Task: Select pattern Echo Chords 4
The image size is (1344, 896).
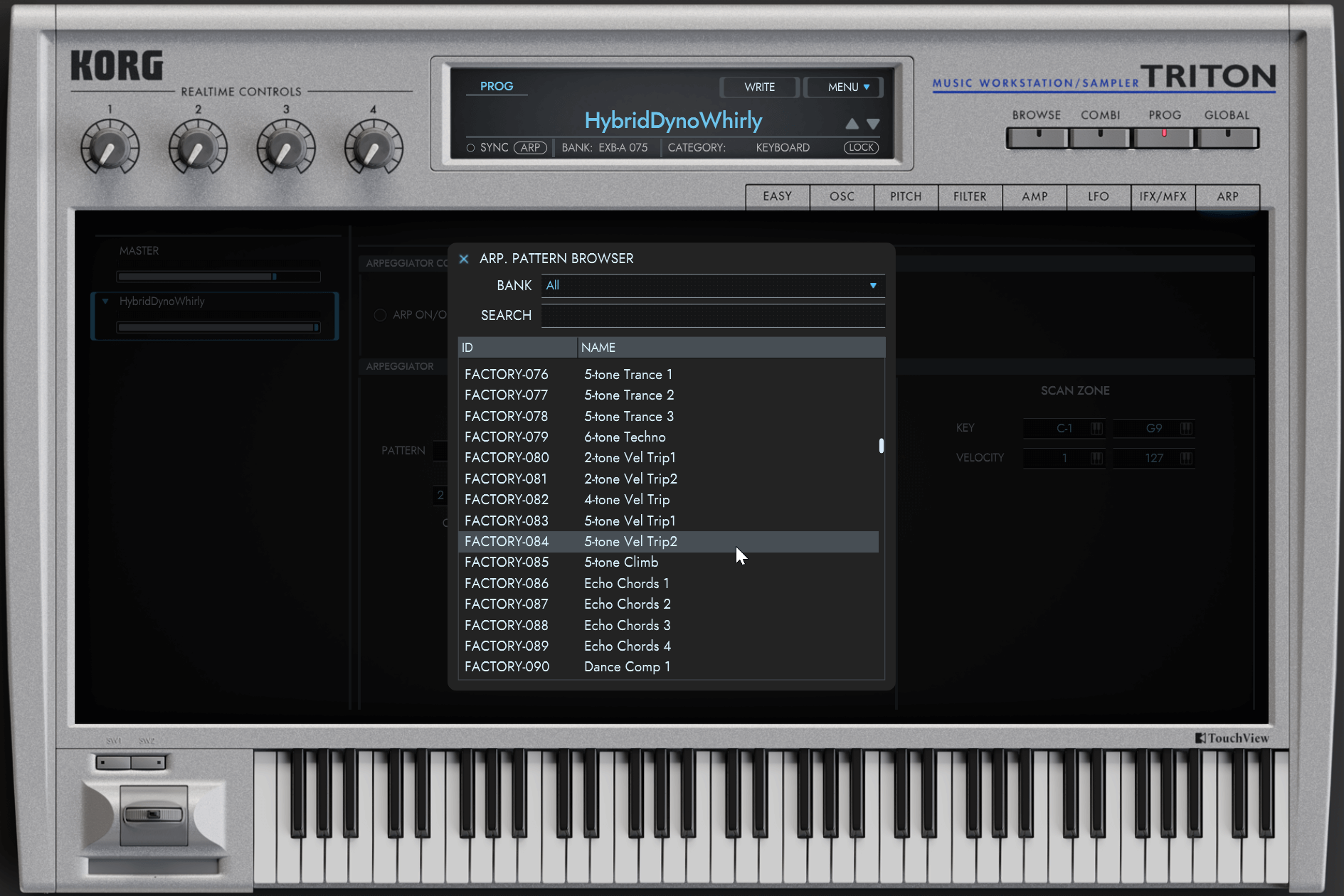Action: 668,646
